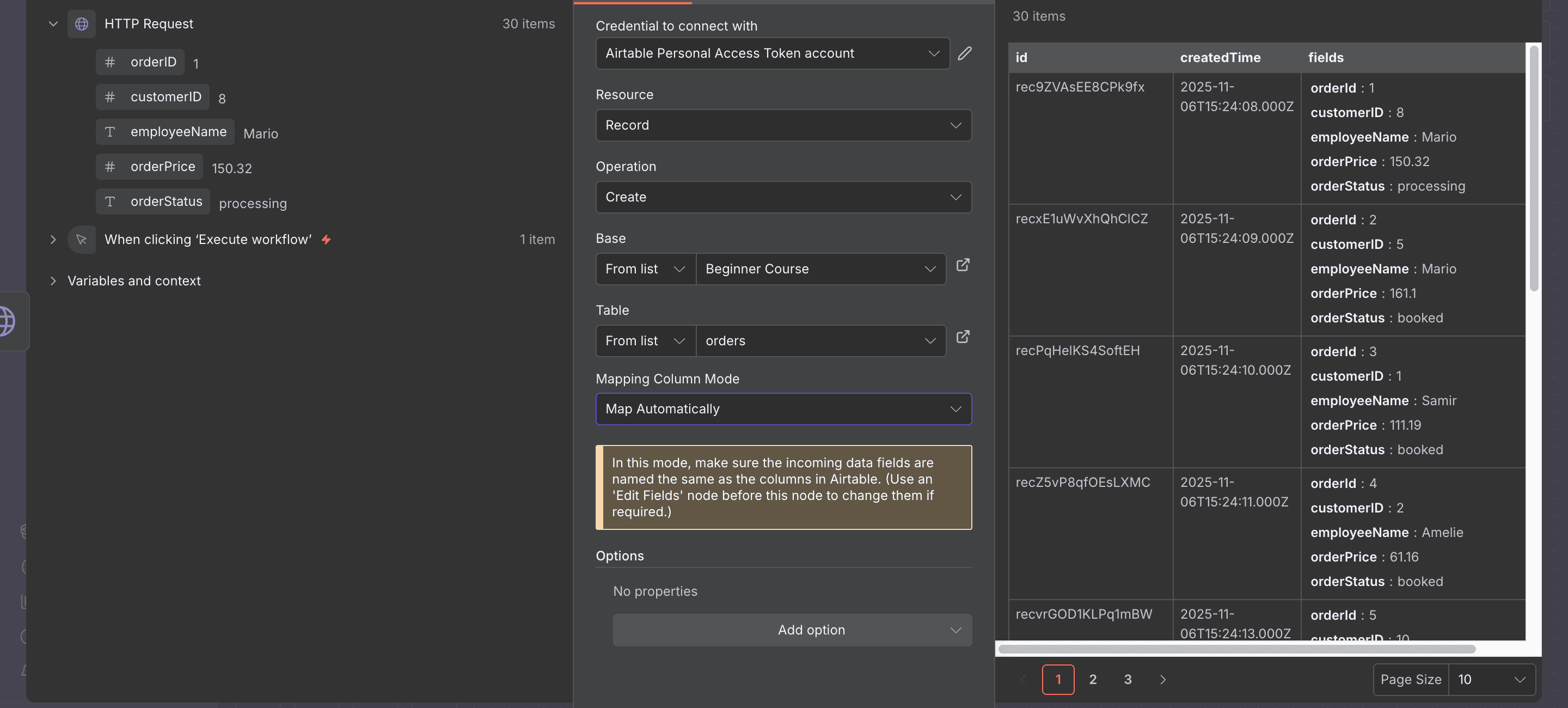
Task: Click the text type icon of employeeName
Action: (110, 131)
